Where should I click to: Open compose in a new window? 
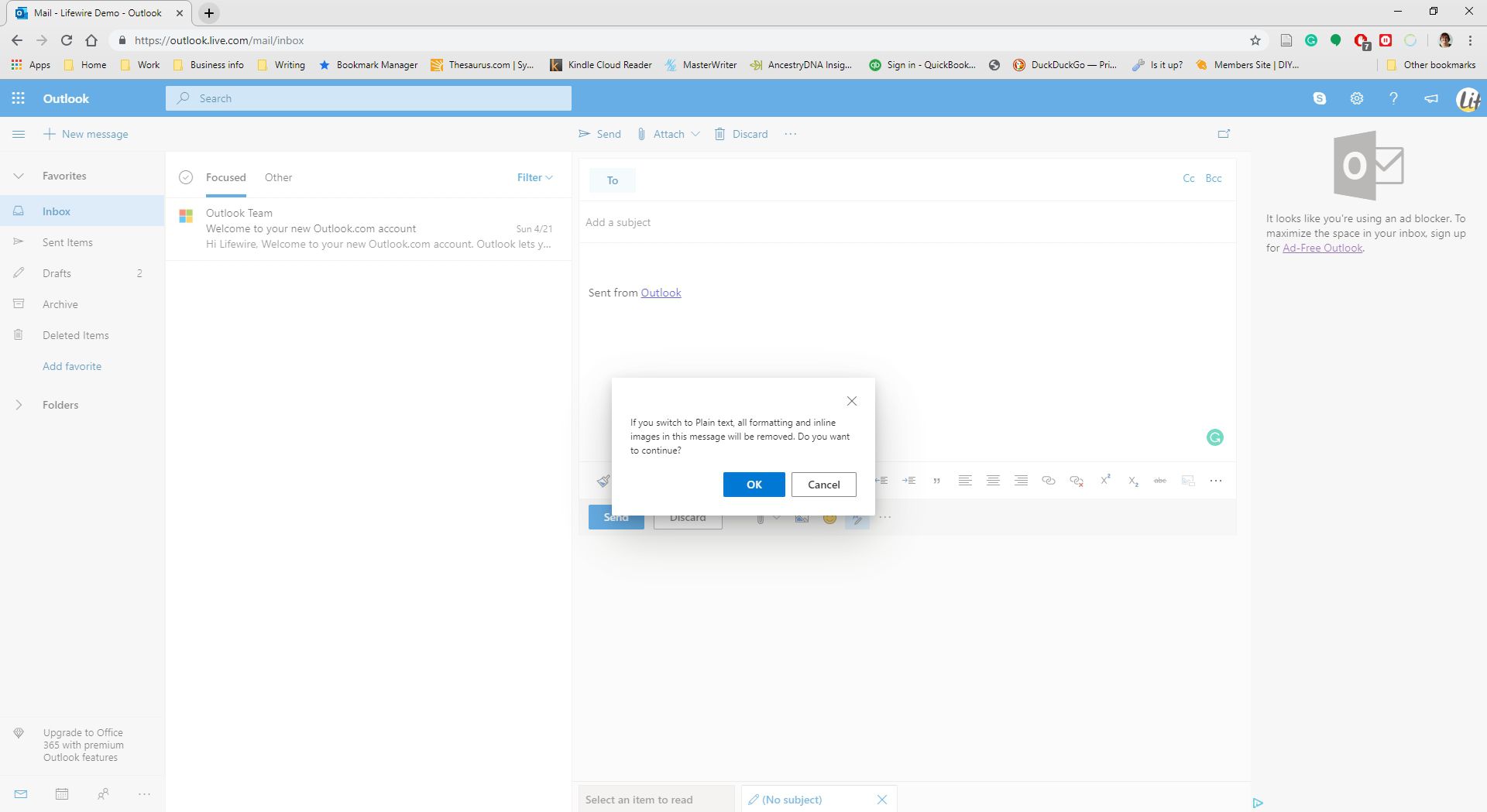[x=1224, y=134]
